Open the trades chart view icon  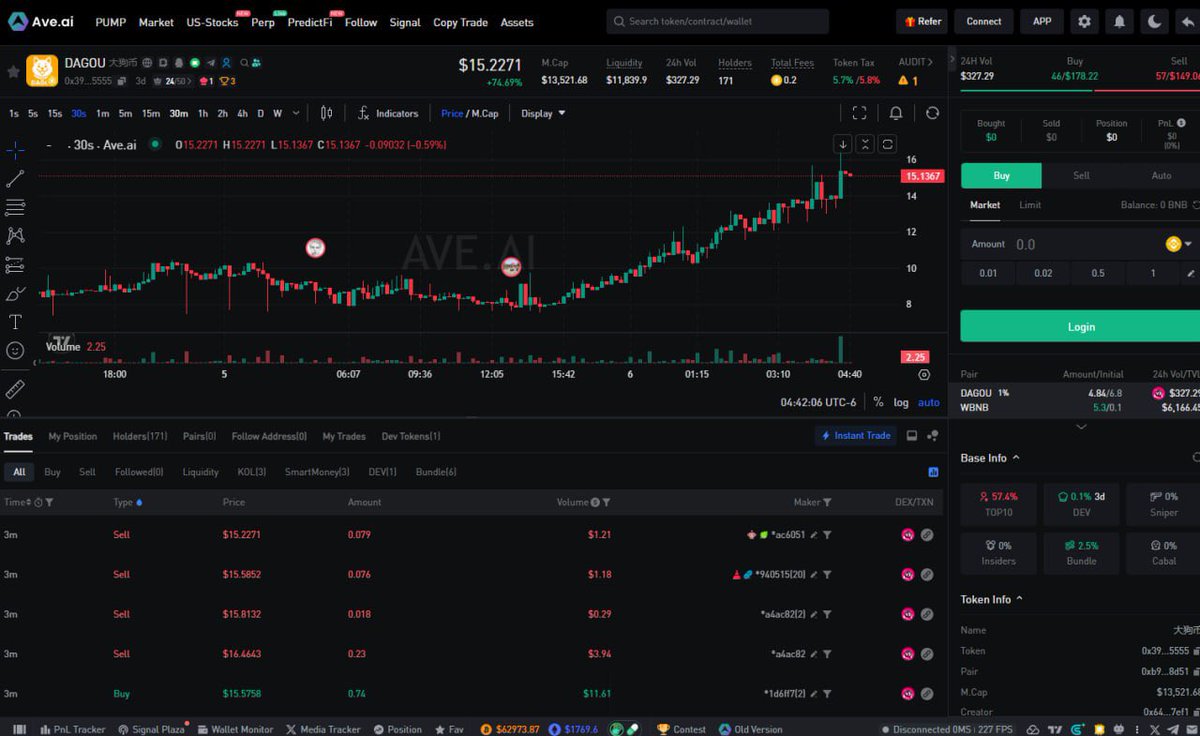933,471
